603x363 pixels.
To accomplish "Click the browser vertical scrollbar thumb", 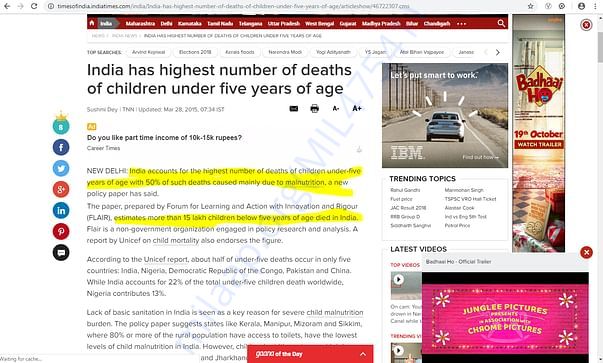I will tap(600, 47).
